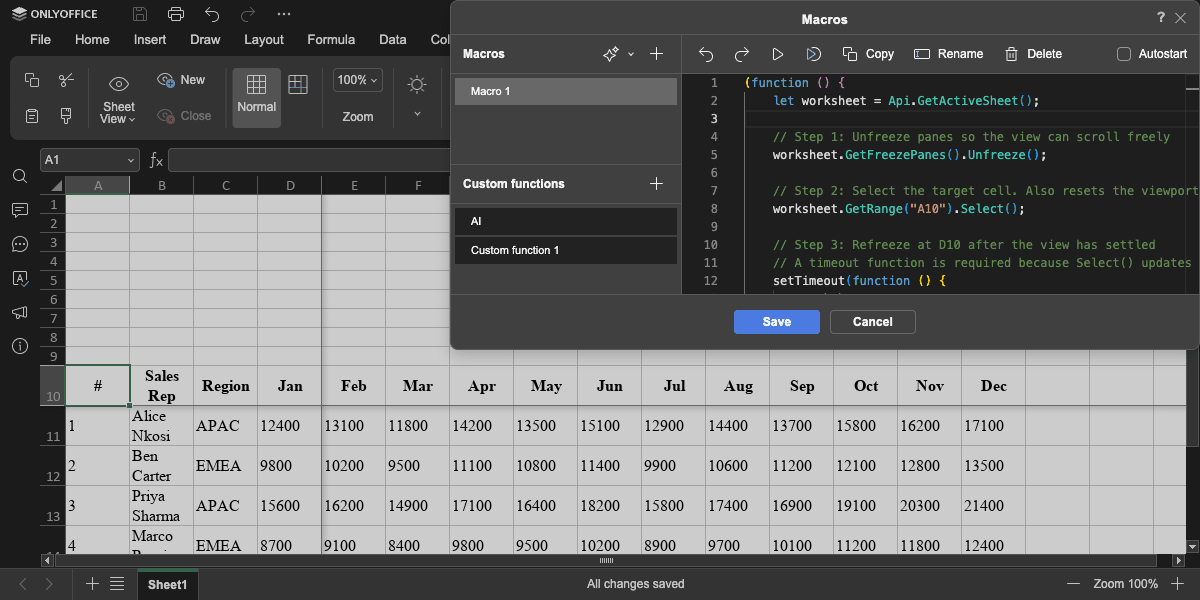1200x600 pixels.
Task: Switch to the Sheet1 tab
Action: [167, 584]
